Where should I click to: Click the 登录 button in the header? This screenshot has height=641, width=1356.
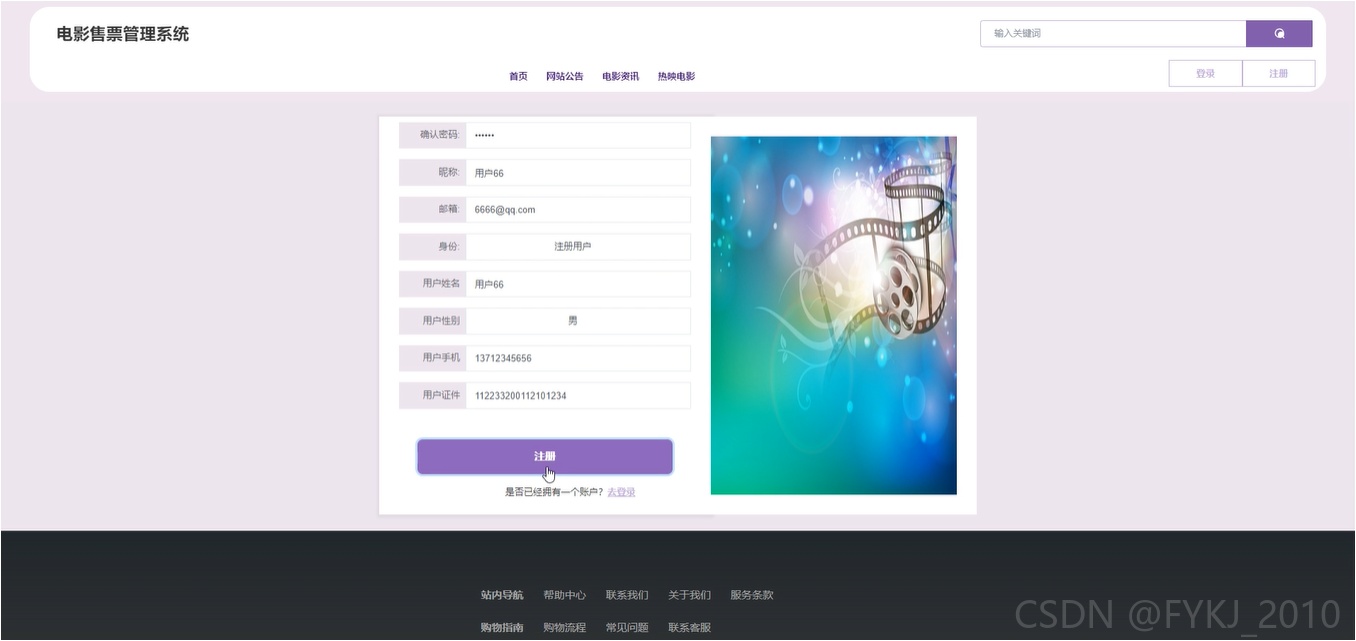coord(1205,74)
